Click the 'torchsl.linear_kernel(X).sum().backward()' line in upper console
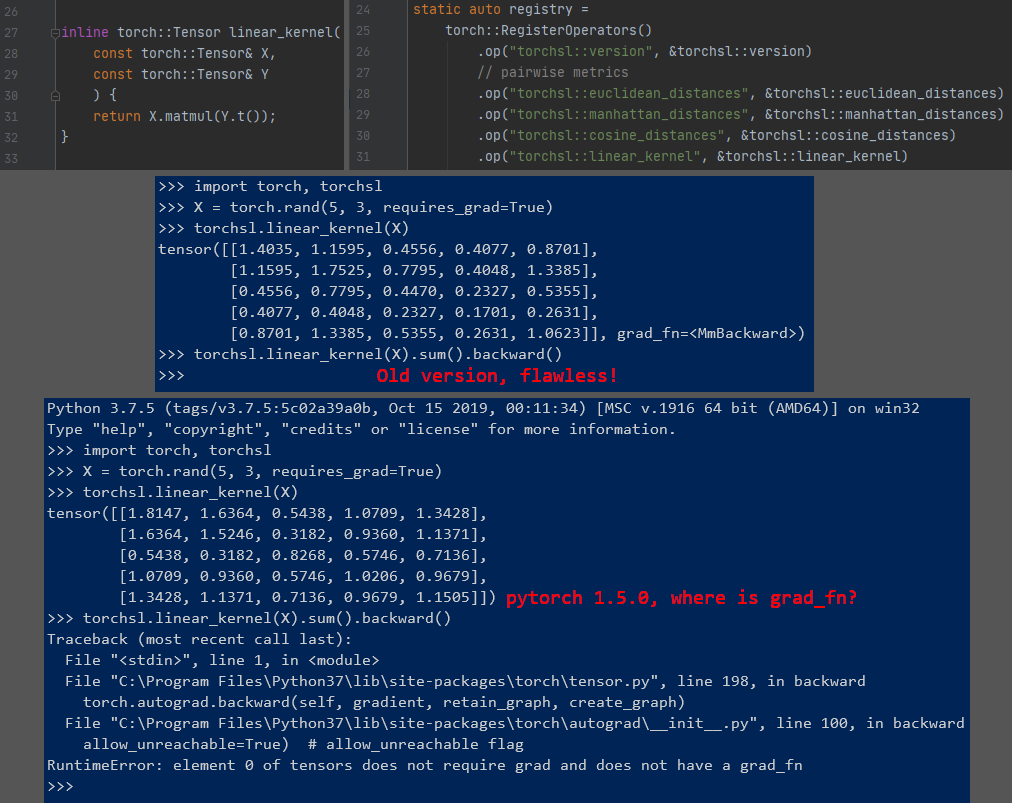1012x803 pixels. (378, 355)
